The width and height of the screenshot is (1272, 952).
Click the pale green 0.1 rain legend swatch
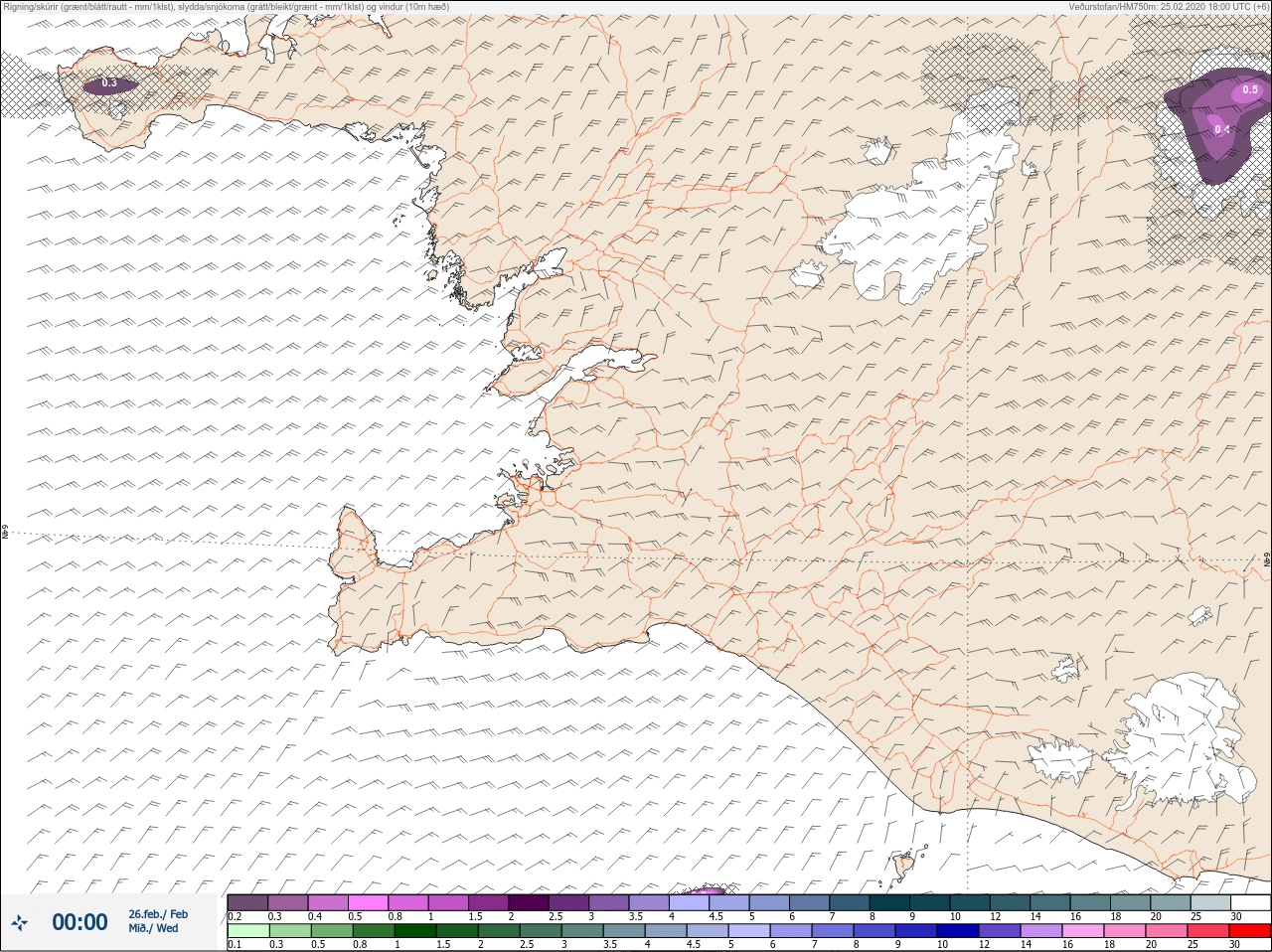pos(247,931)
